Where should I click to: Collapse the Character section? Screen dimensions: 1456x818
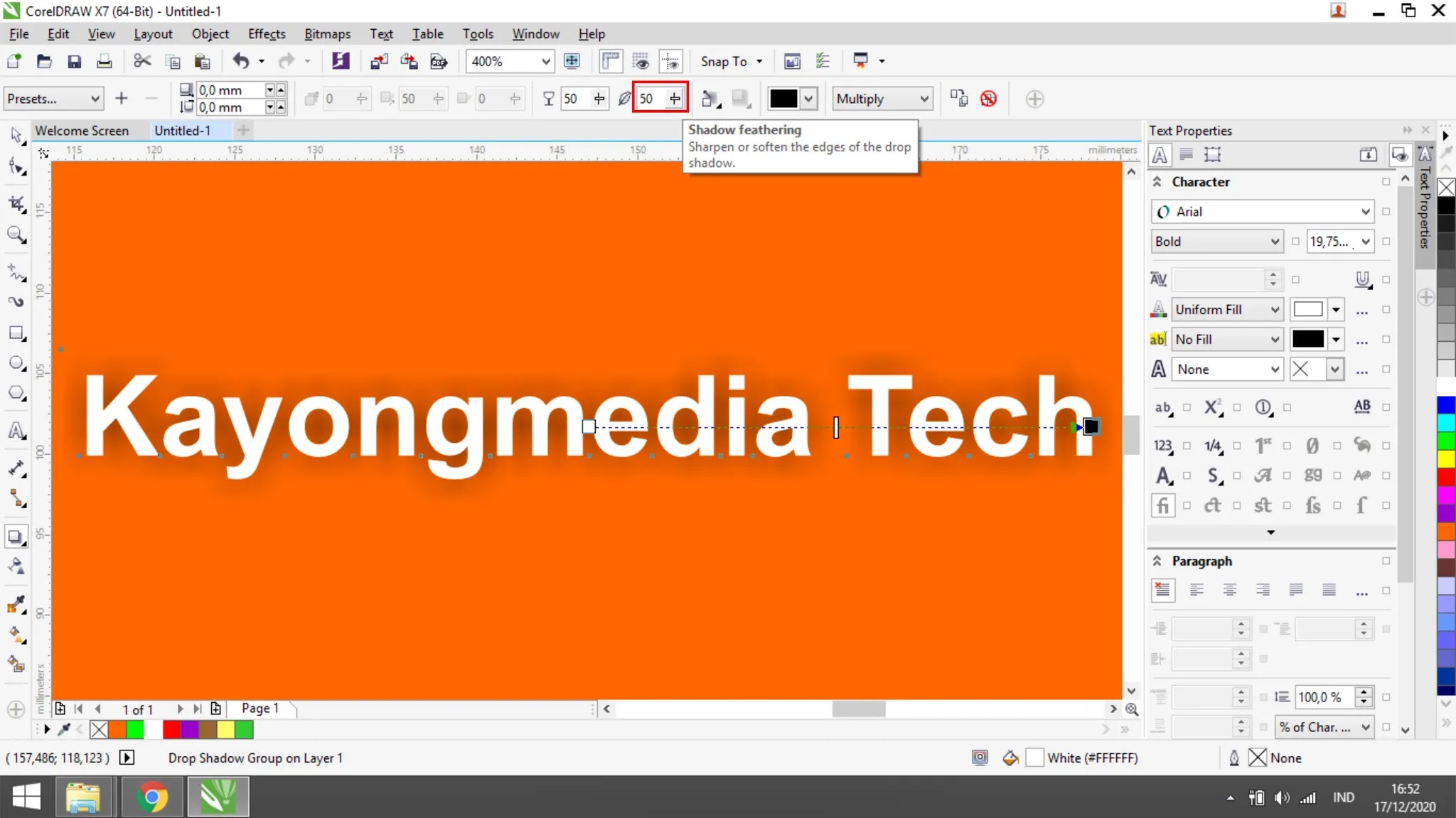(x=1157, y=182)
